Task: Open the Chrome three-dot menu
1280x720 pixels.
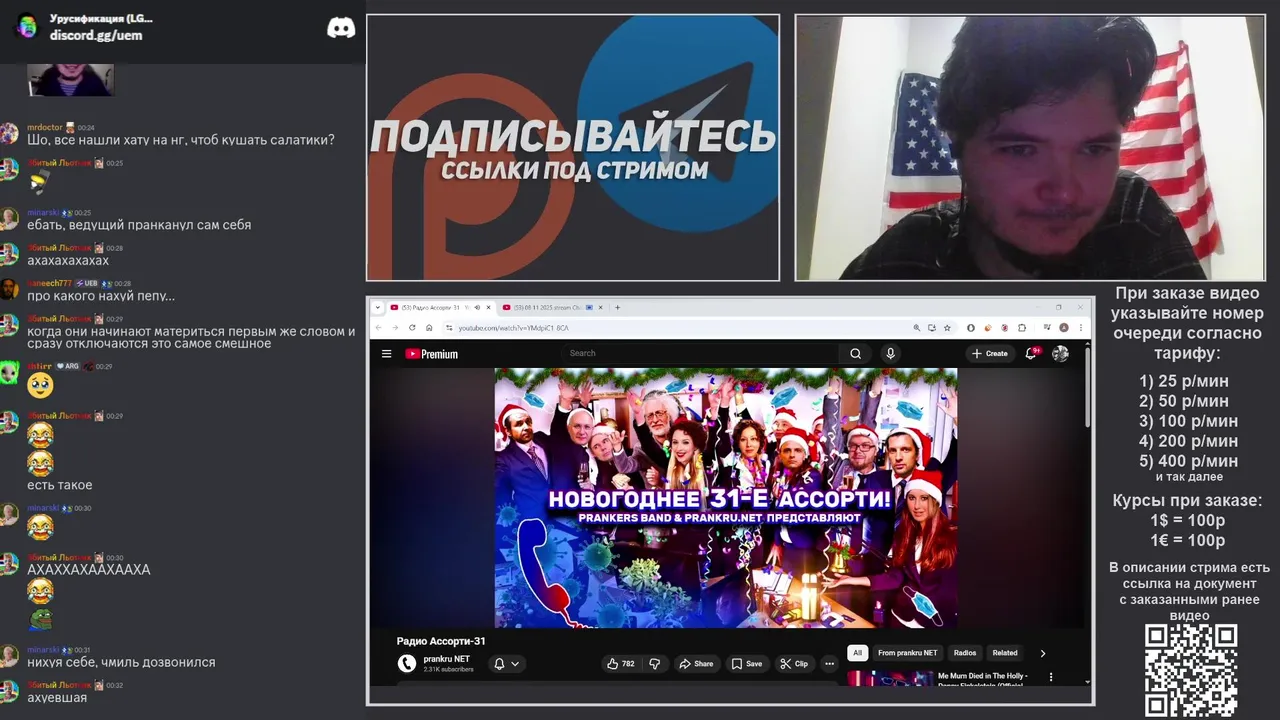Action: click(x=1081, y=328)
